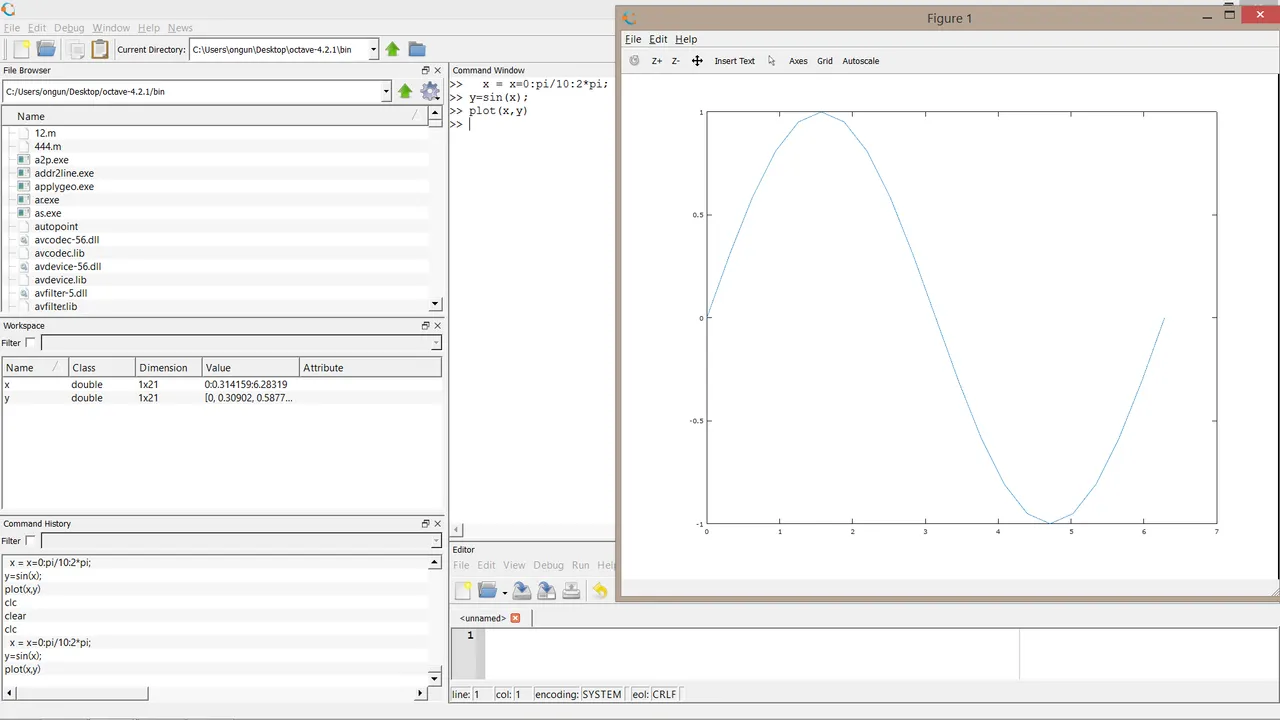Select 'clear' entry in Command History
The image size is (1280, 720).
pos(16,616)
